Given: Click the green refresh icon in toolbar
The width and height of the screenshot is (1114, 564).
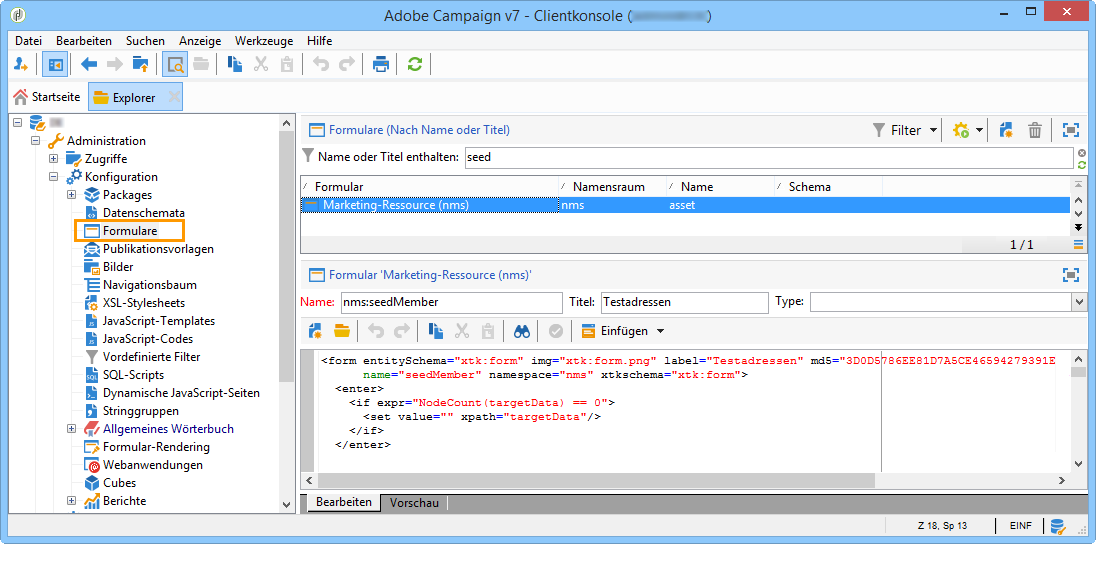Looking at the screenshot, I should 414,64.
